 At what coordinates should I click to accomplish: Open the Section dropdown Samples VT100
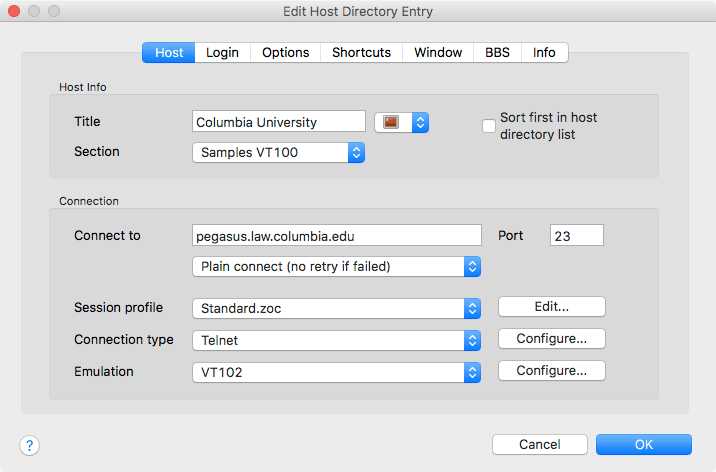click(278, 153)
